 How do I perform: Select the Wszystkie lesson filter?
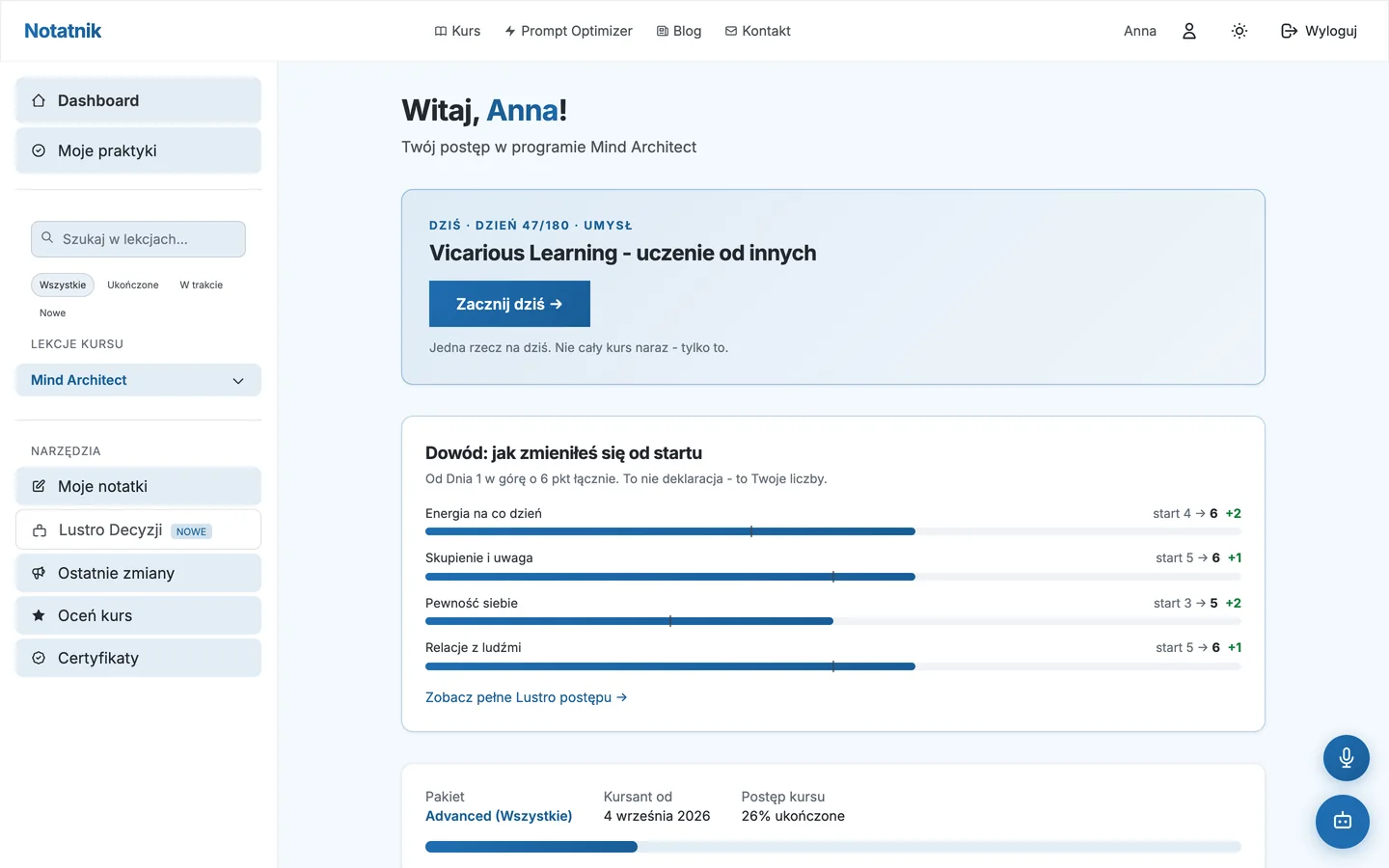coord(63,285)
